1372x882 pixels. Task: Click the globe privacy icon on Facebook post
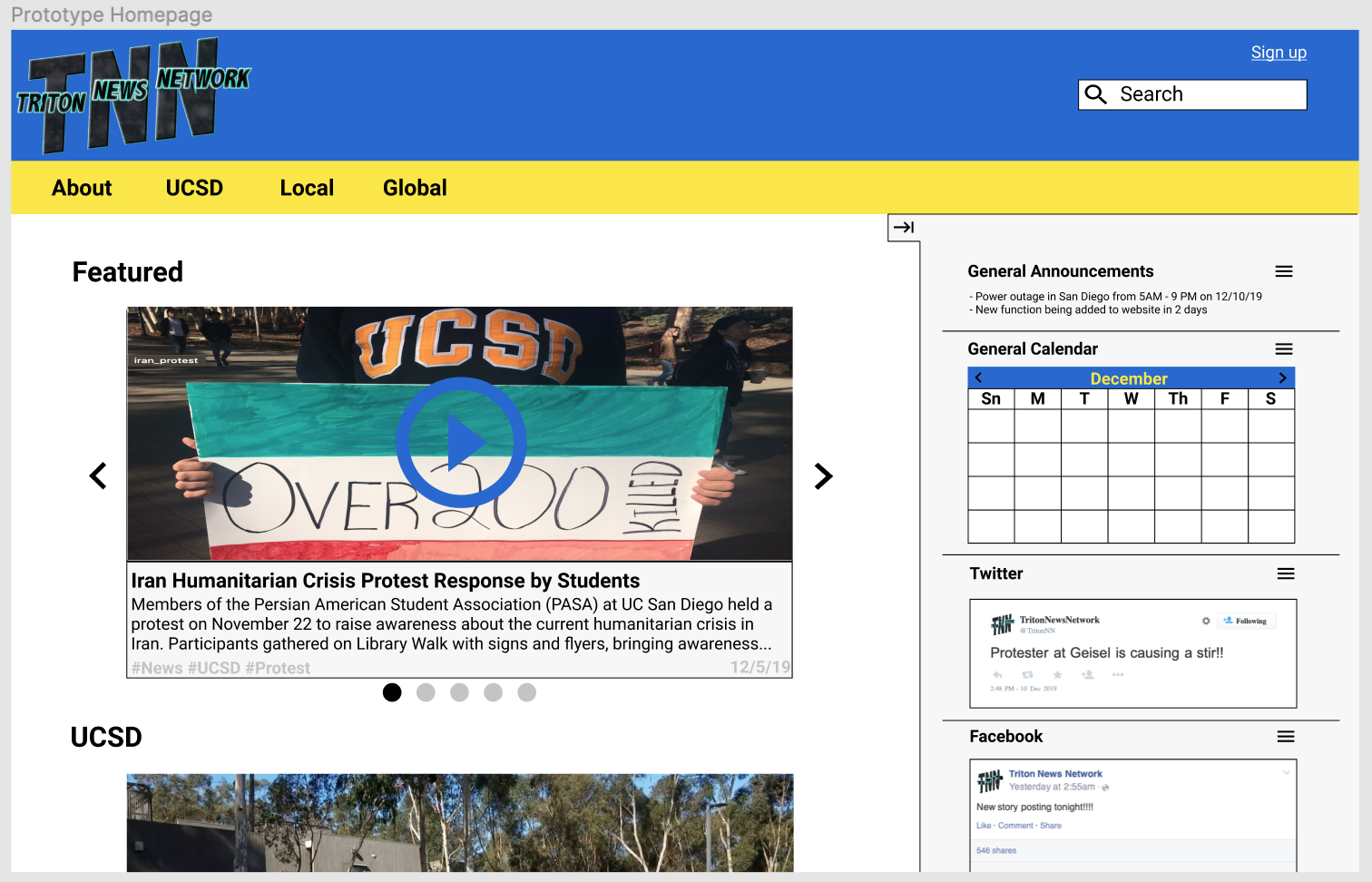1105,788
